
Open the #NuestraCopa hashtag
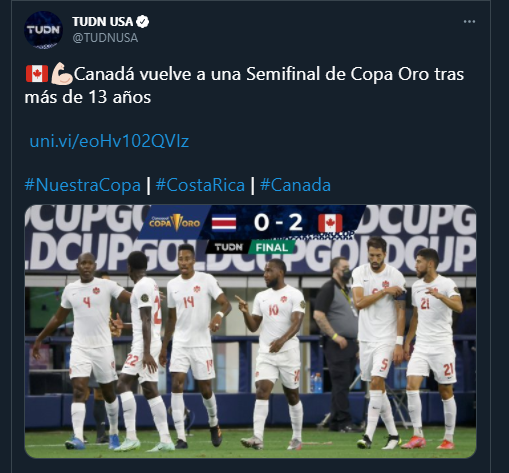point(82,185)
